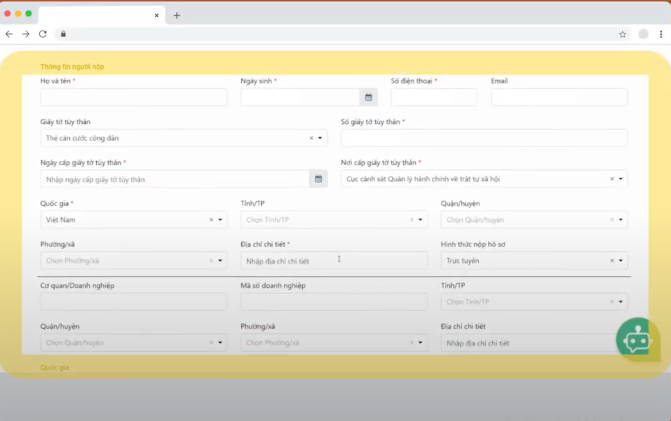Expand the Quốc gia dropdown arrow
The height and width of the screenshot is (421, 671).
pyautogui.click(x=220, y=220)
